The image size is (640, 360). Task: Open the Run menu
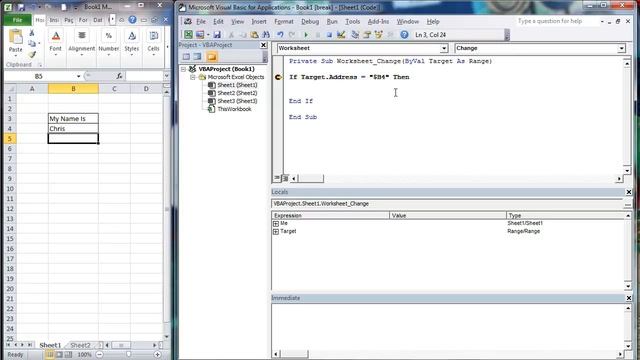tap(332, 21)
